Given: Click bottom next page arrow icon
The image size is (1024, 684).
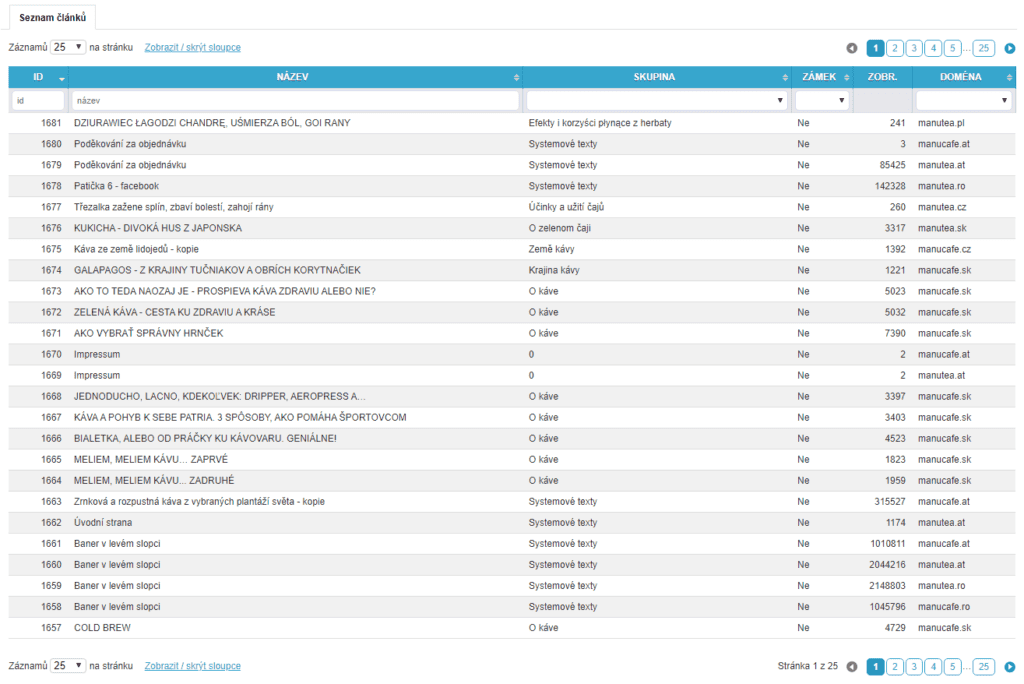Looking at the screenshot, I should 1009,667.
